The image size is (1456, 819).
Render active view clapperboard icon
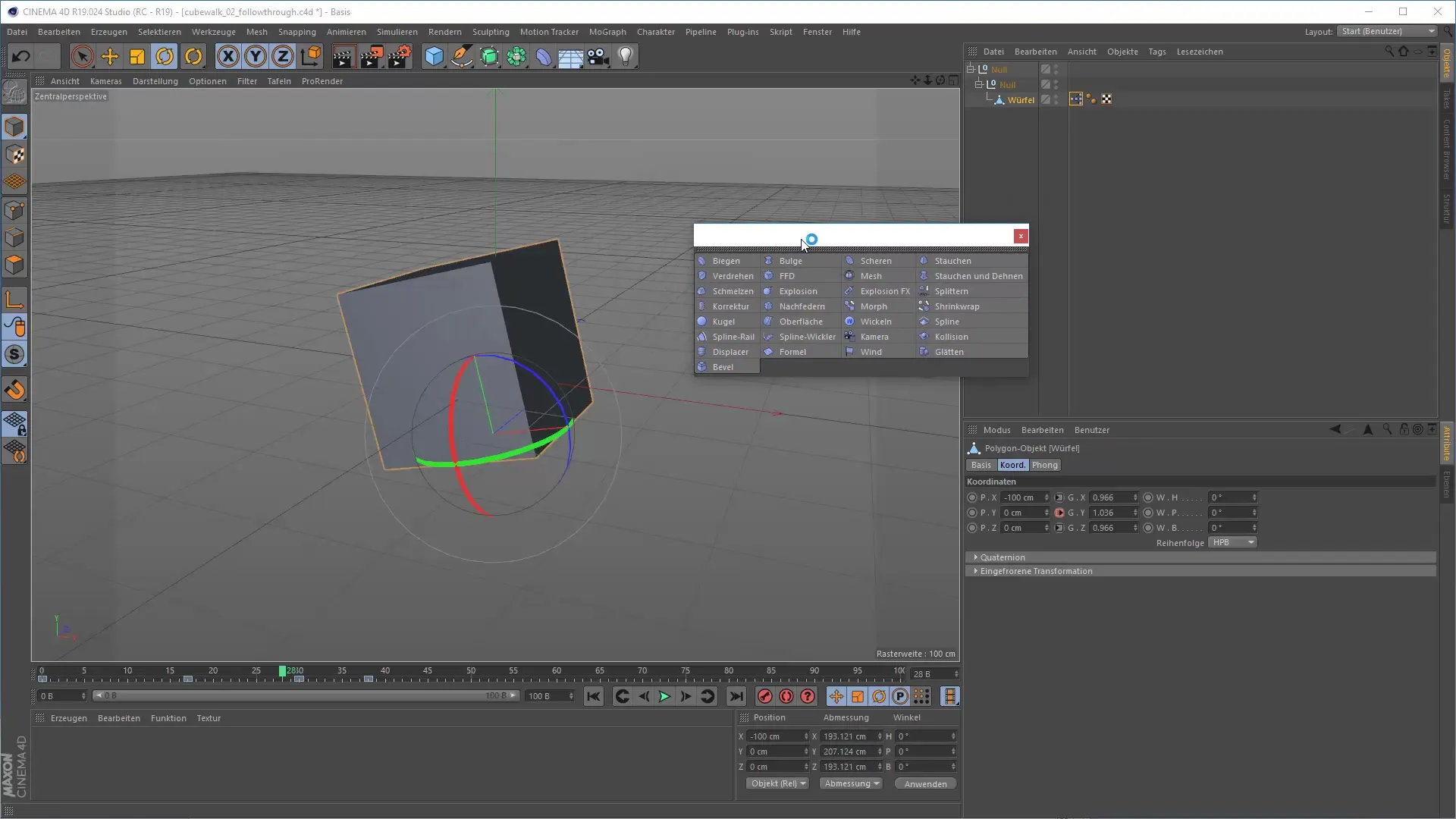pos(344,56)
